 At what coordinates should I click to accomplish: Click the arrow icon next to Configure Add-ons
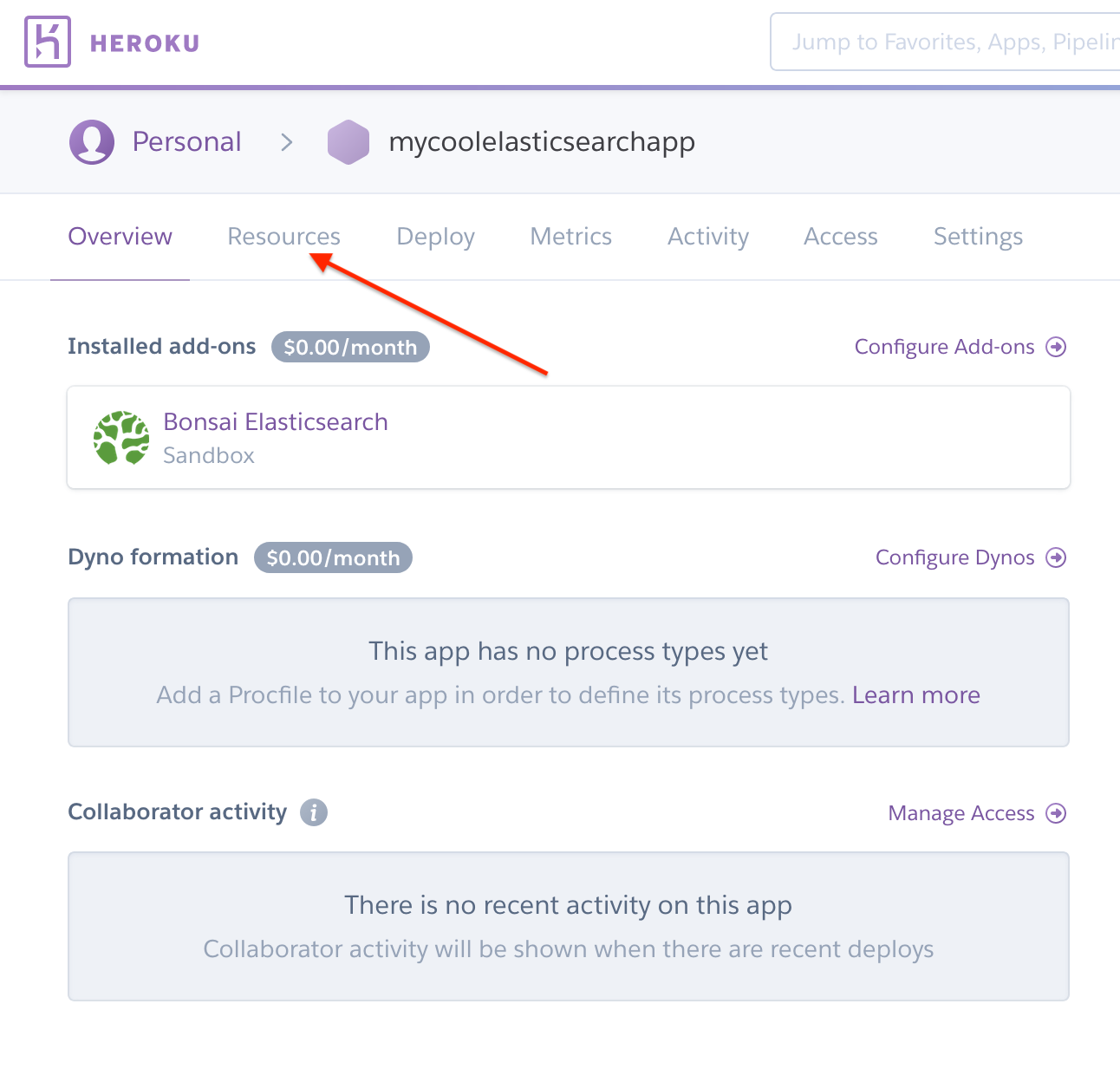click(x=1058, y=346)
